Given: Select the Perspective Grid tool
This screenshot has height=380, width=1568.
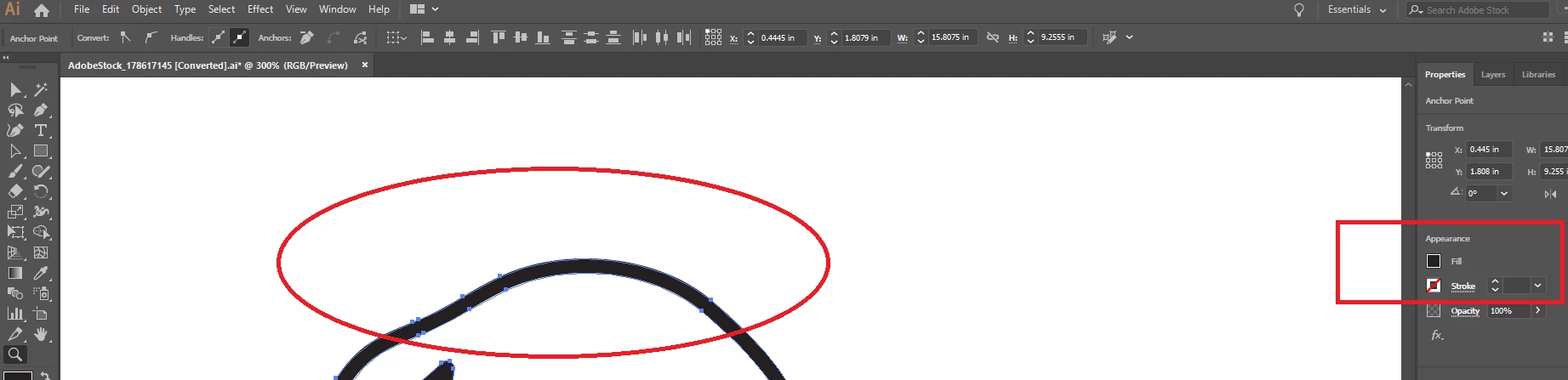Looking at the screenshot, I should coord(15,252).
